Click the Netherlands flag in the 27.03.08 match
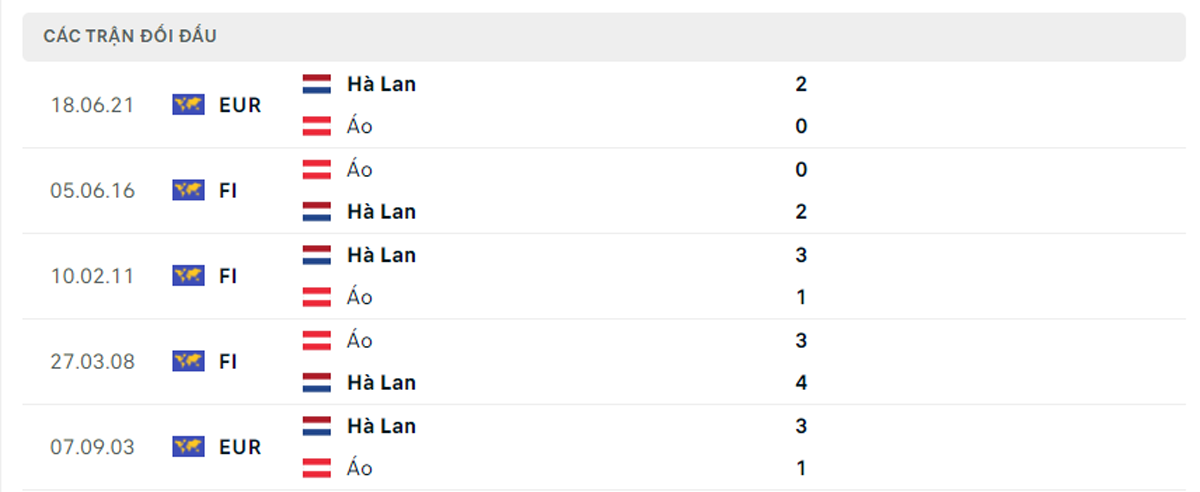 pos(317,382)
